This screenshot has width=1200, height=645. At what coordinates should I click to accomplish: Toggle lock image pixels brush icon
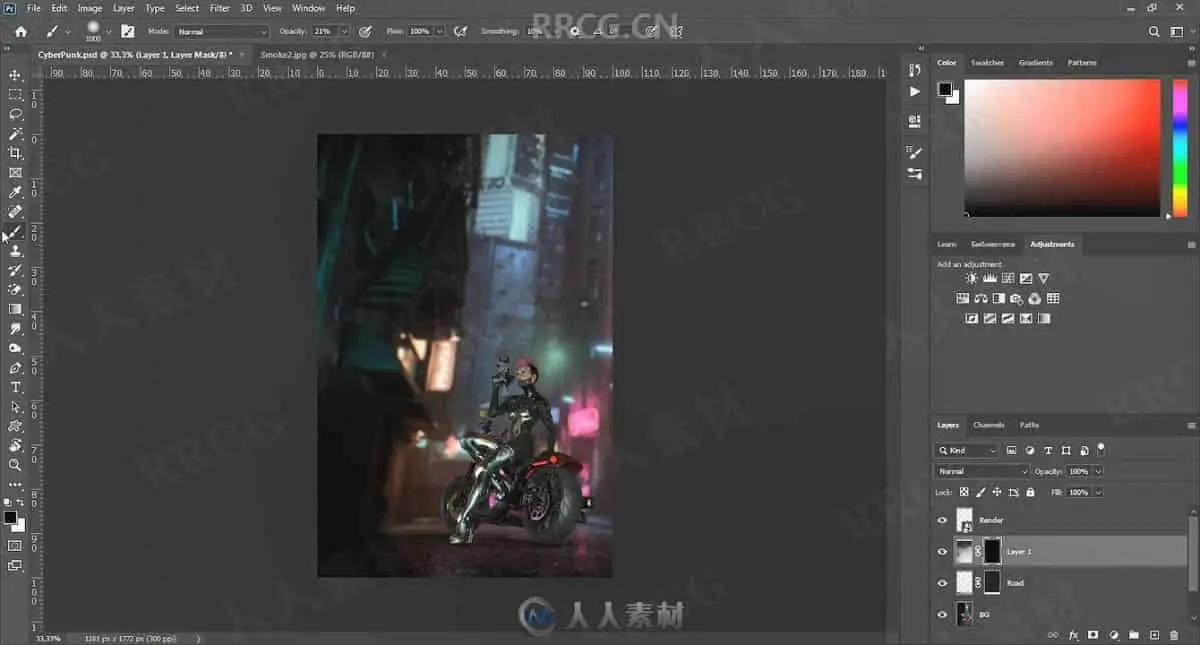(981, 492)
